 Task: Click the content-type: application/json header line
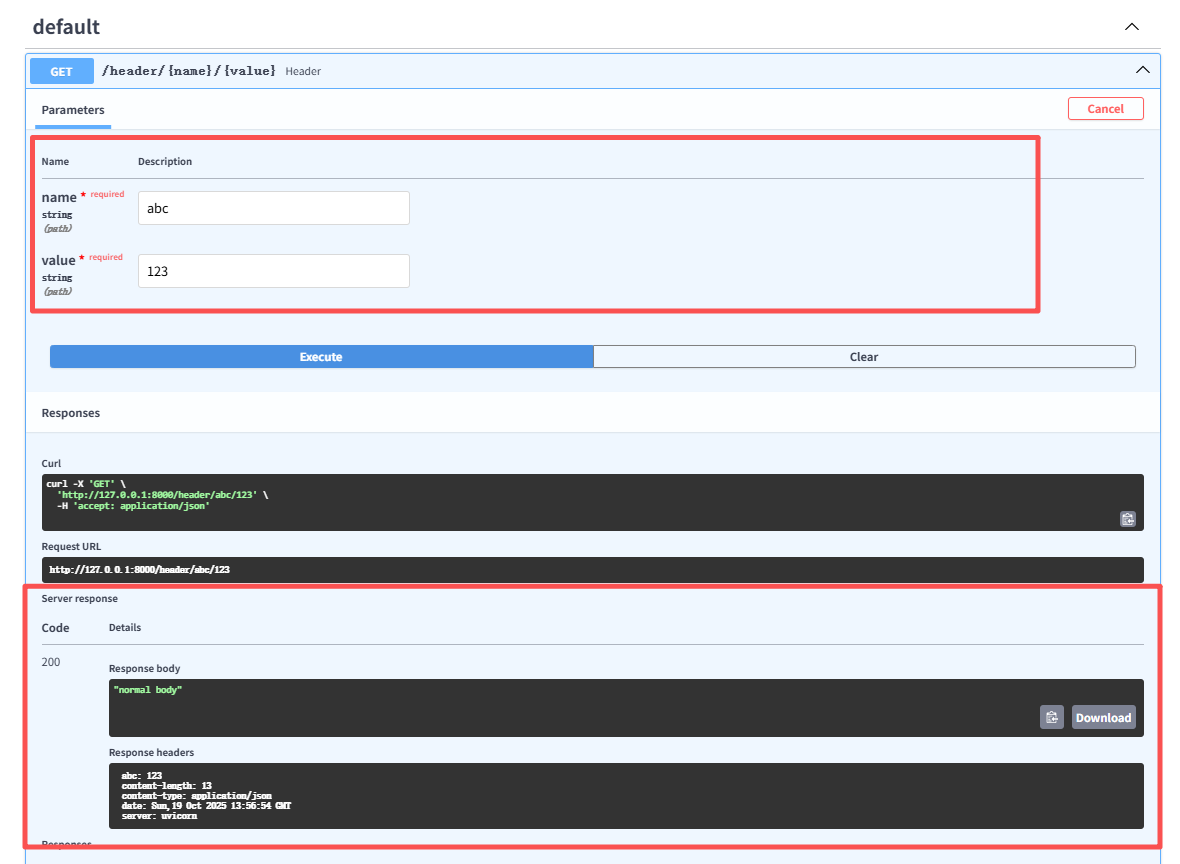point(196,796)
